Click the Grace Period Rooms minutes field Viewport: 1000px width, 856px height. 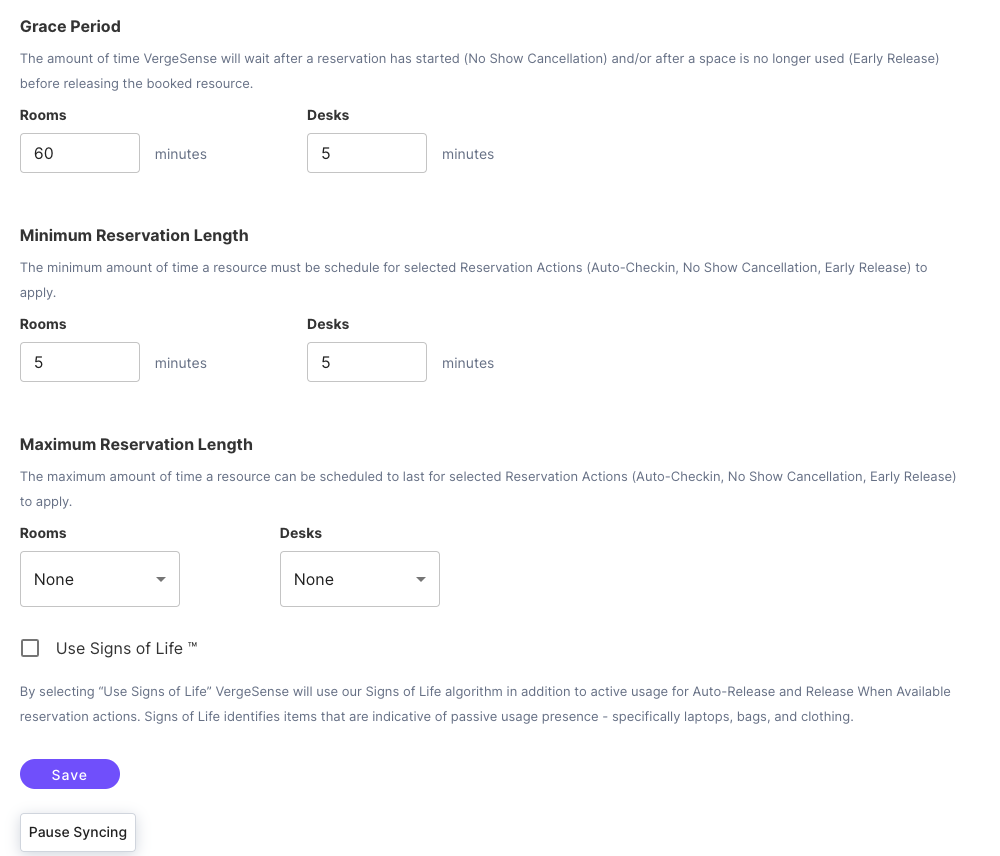tap(80, 153)
